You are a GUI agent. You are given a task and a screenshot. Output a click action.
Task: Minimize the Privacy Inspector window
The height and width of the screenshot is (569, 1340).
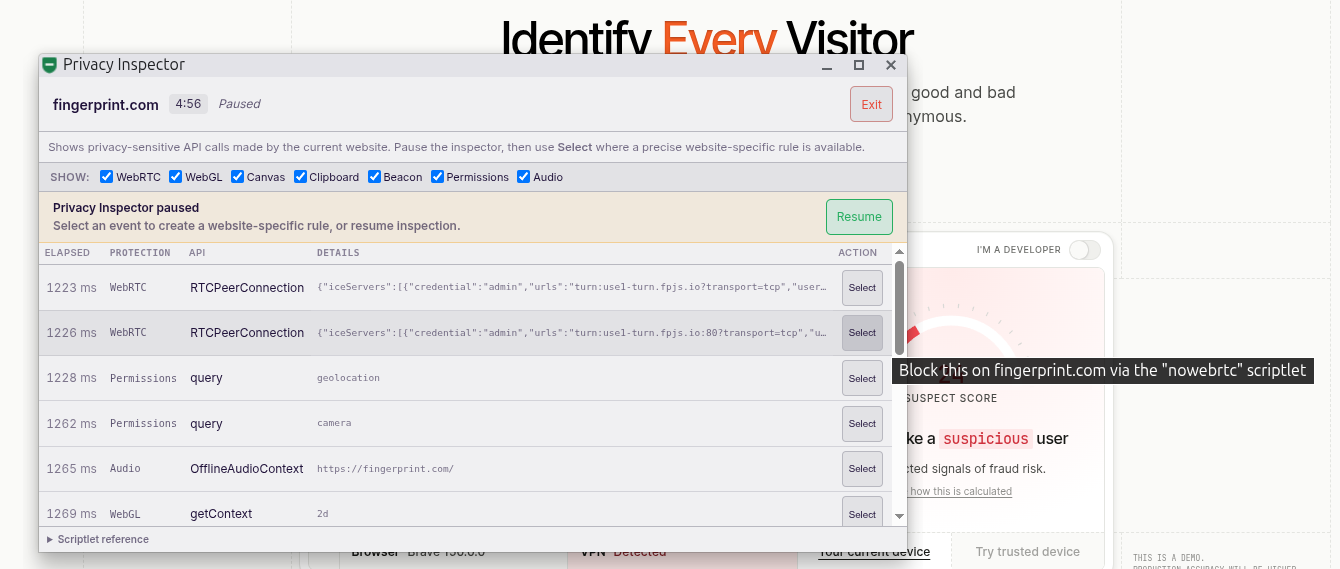coord(827,65)
